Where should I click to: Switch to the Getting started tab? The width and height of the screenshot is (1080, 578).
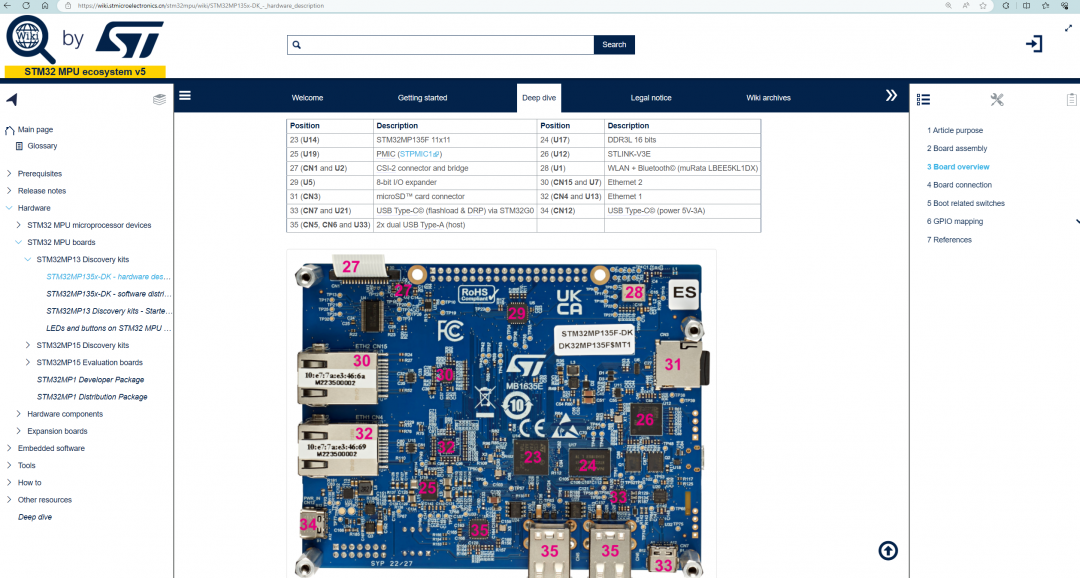[422, 97]
